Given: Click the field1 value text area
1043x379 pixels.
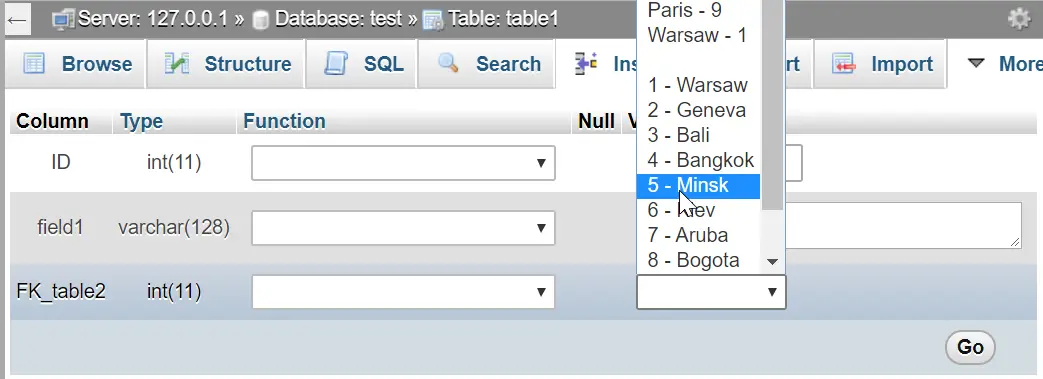Looking at the screenshot, I should (903, 226).
